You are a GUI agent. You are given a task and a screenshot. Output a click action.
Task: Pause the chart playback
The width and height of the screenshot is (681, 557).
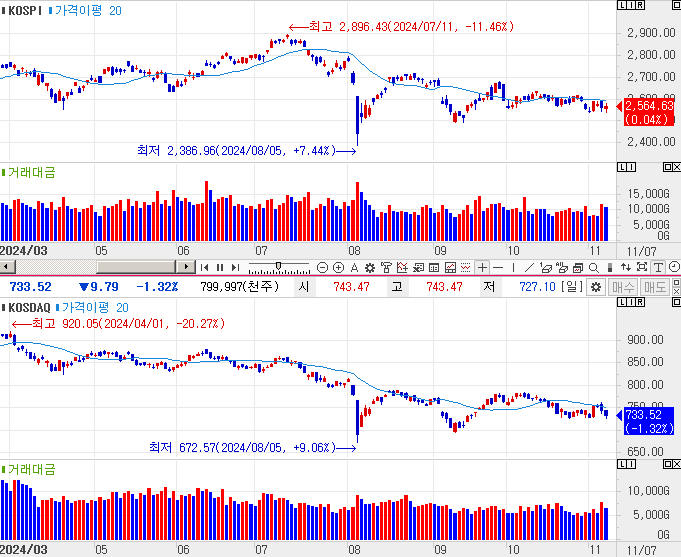pyautogui.click(x=220, y=267)
